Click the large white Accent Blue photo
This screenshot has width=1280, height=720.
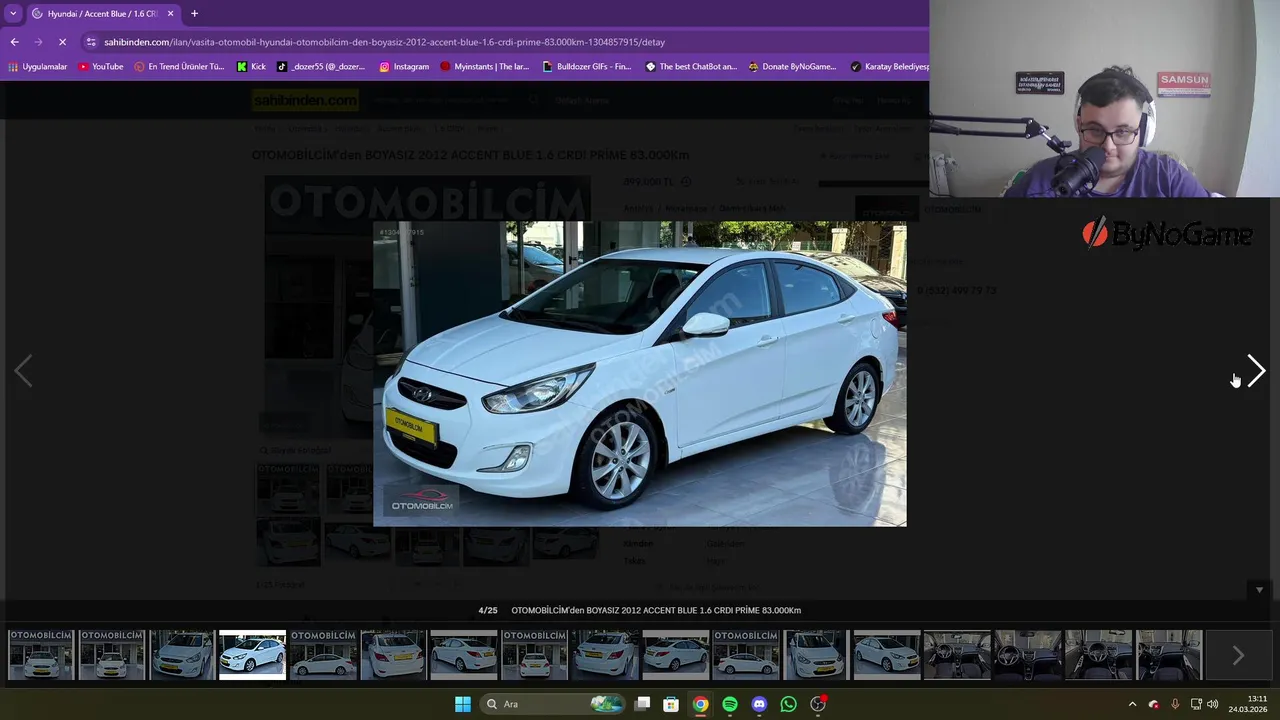click(640, 374)
